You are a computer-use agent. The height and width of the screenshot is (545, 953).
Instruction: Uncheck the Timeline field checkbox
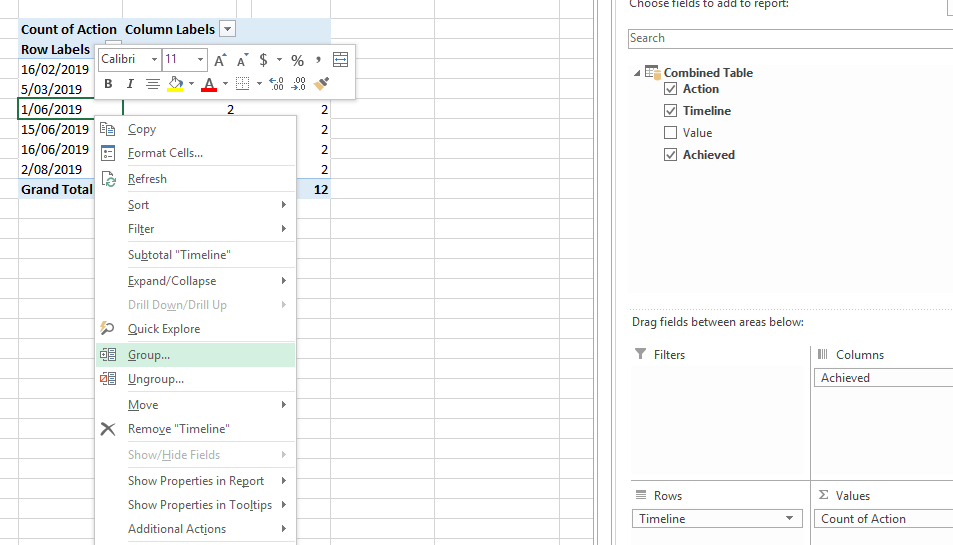(670, 111)
